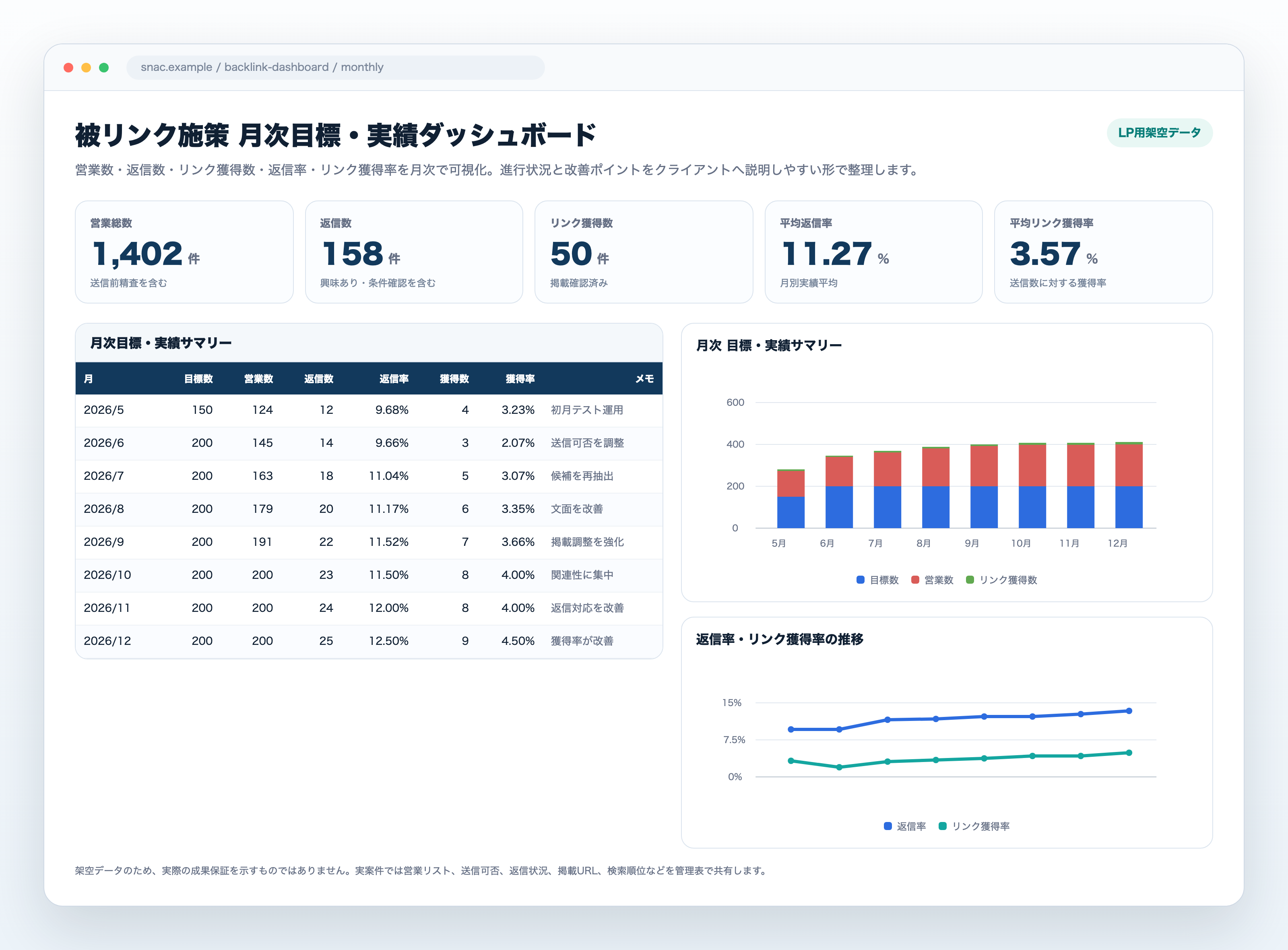Click the 獲得率が改善 memo
The width and height of the screenshot is (1288, 950).
coord(582,640)
